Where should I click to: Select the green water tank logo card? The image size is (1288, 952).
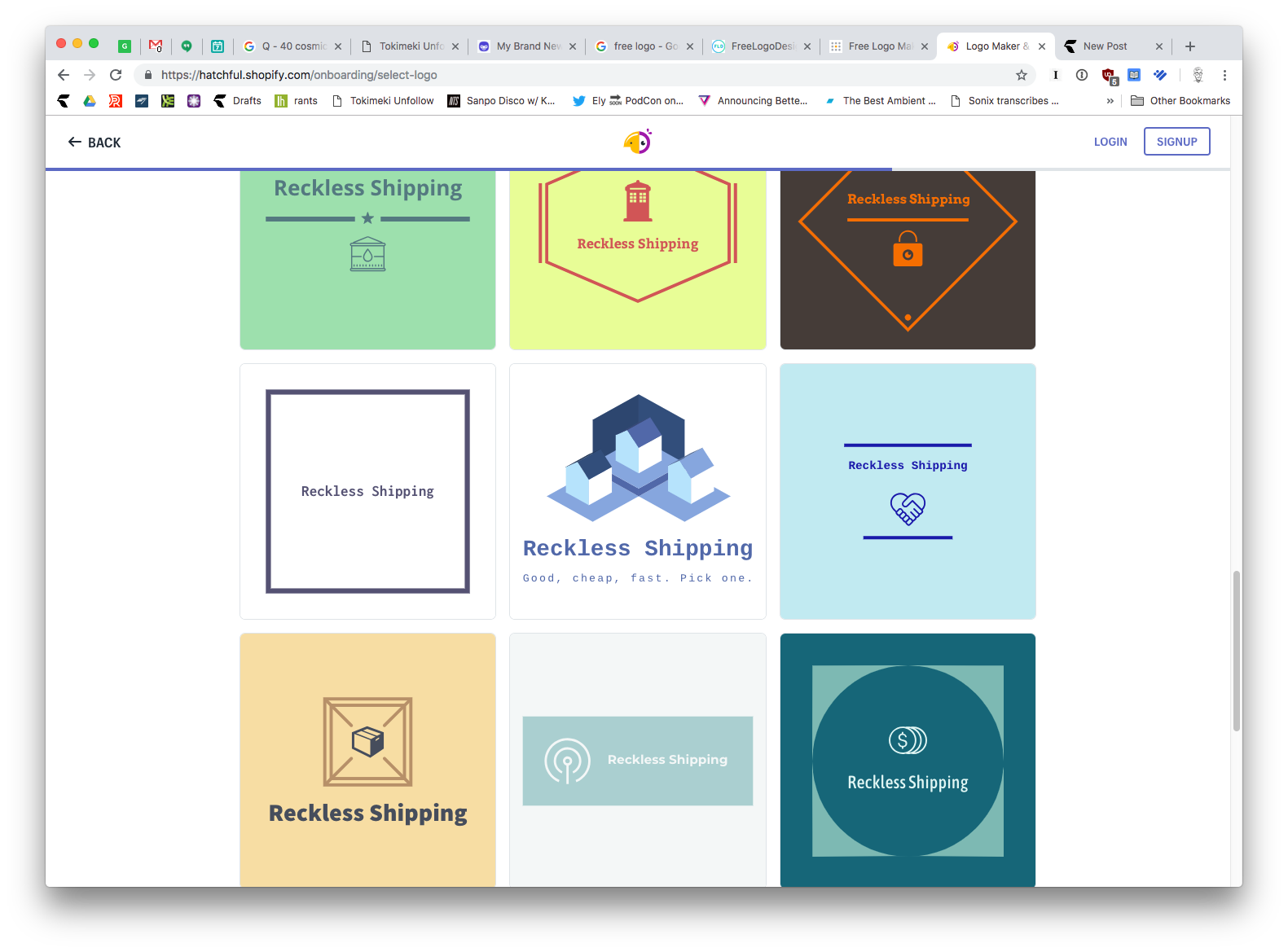tap(367, 260)
